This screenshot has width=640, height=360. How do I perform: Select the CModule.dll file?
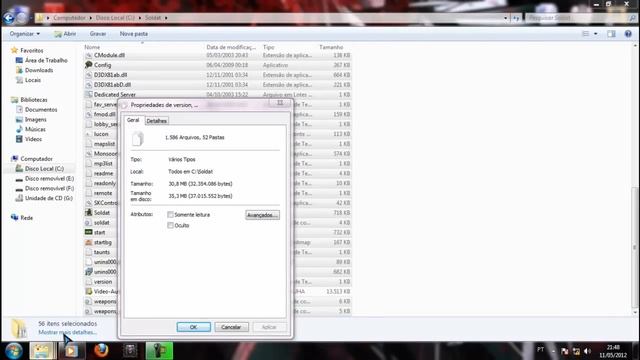click(x=109, y=55)
